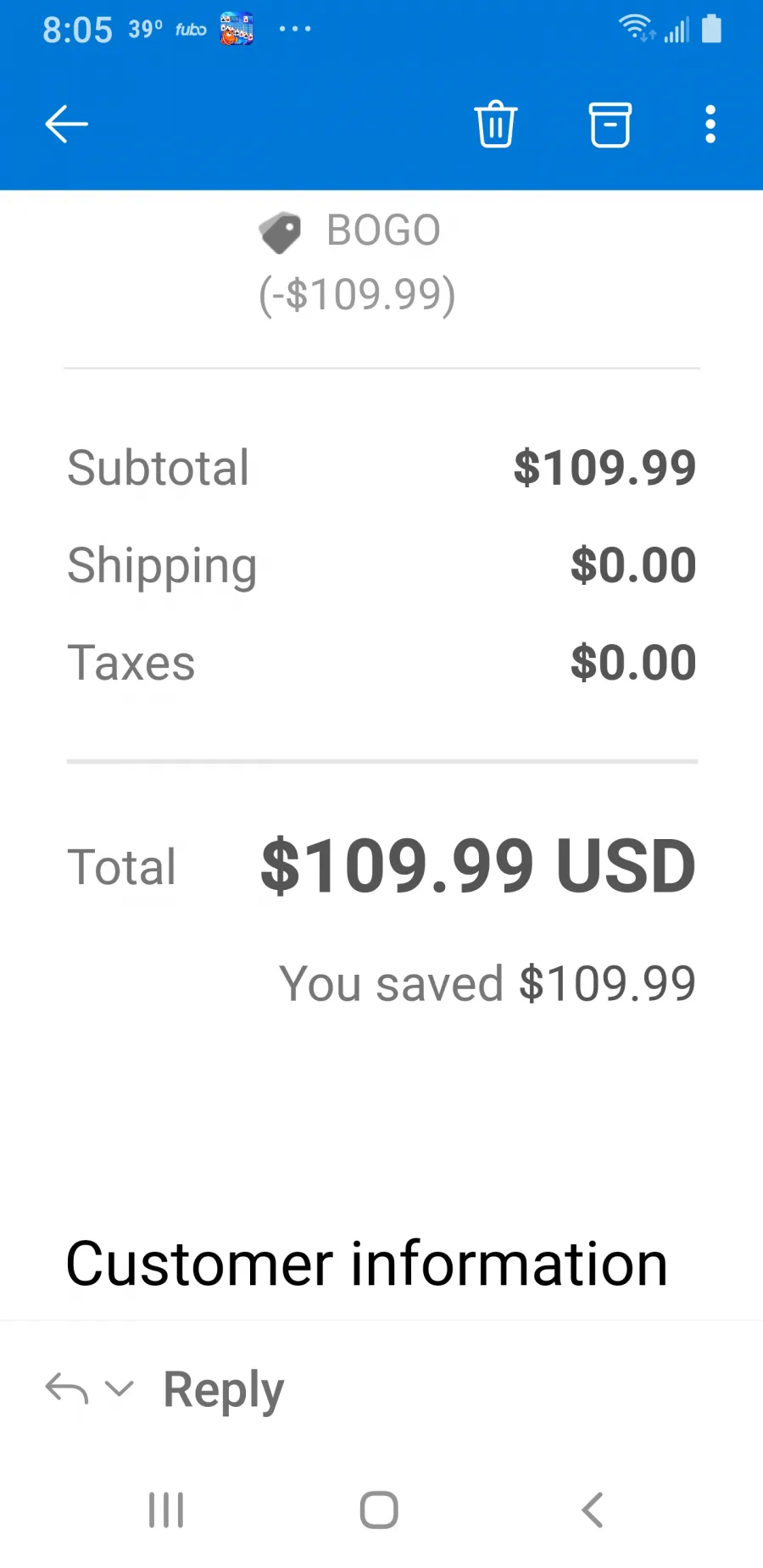Tap the Reply button
The height and width of the screenshot is (1568, 763).
point(223,1390)
